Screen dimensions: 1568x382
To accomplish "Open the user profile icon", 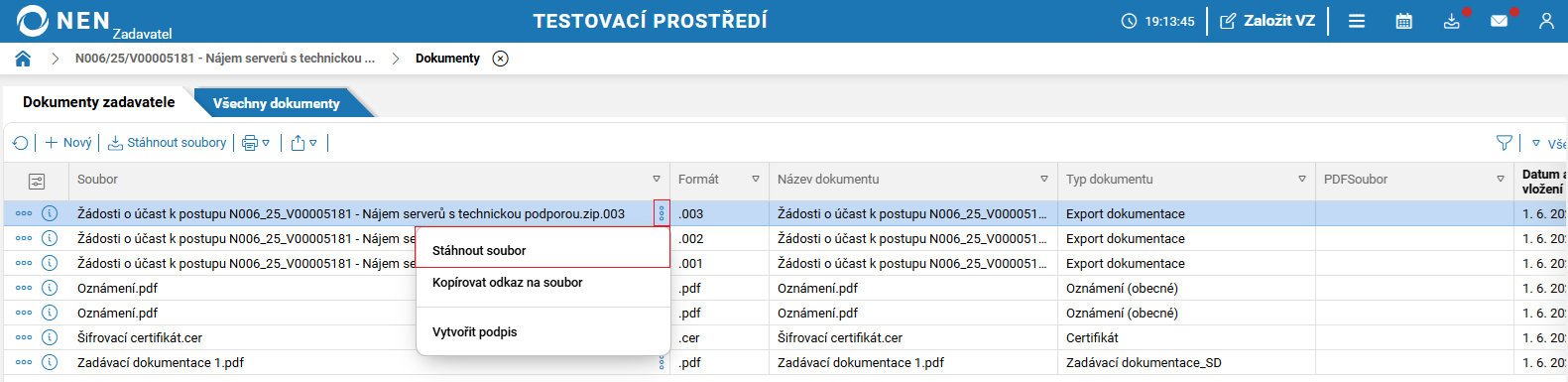I will click(1546, 21).
